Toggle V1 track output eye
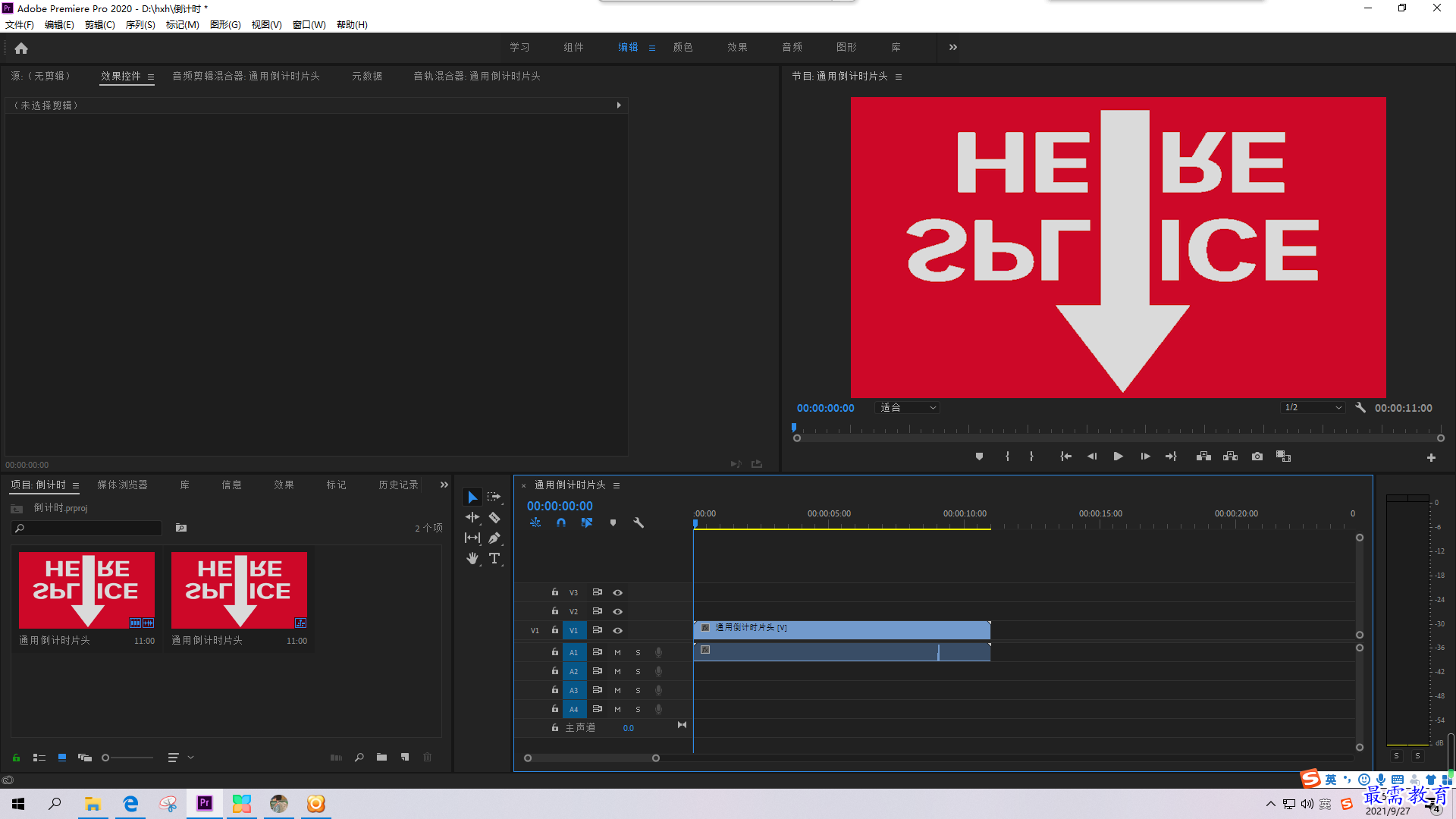 [x=617, y=630]
